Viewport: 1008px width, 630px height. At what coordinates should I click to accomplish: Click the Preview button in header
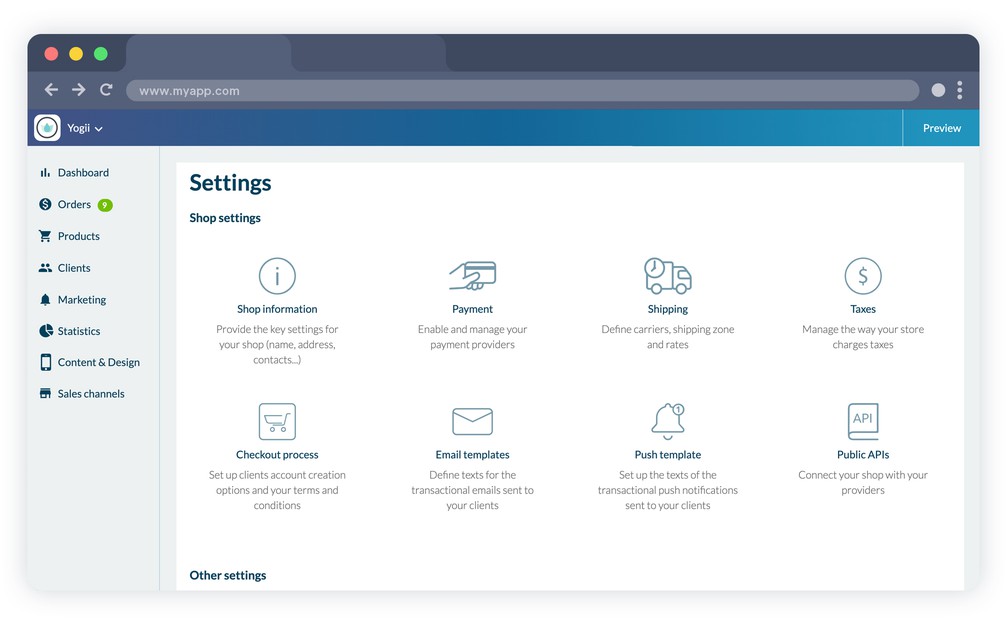[x=941, y=128]
